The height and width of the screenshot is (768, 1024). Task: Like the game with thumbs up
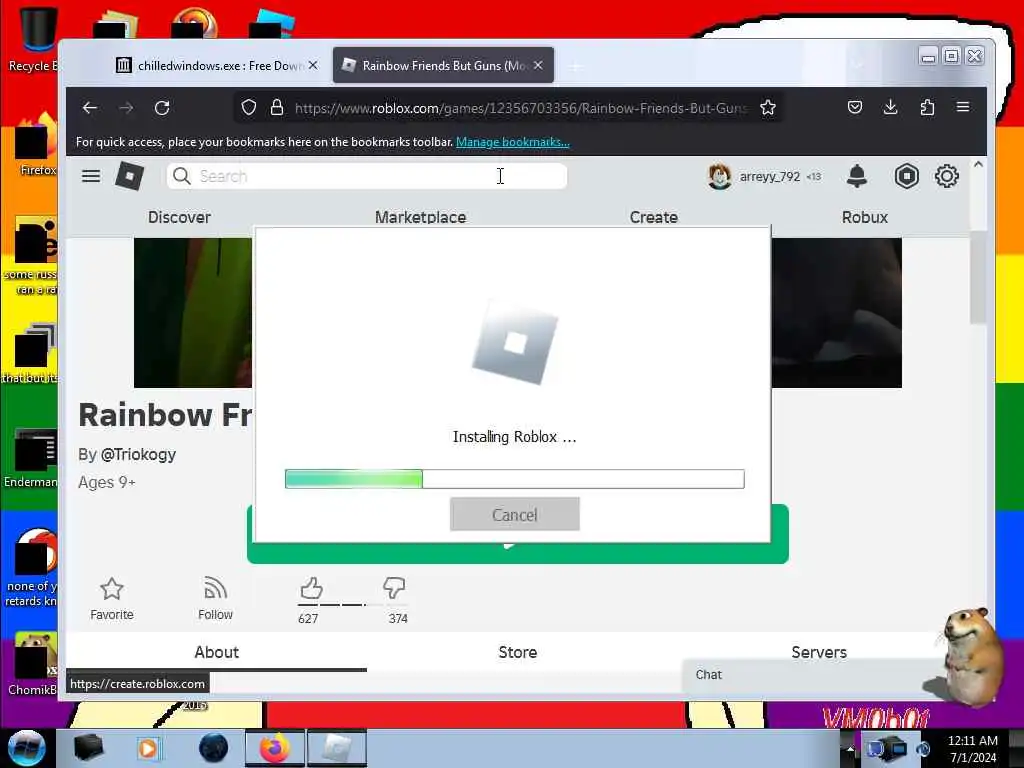pos(312,588)
